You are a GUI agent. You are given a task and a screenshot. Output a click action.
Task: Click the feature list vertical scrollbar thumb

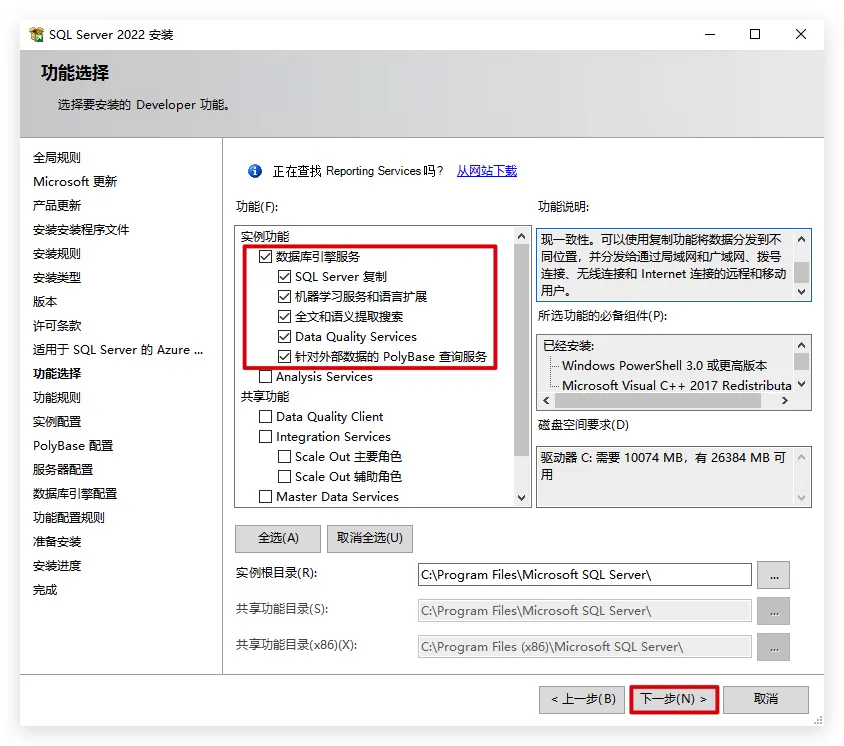(521, 350)
